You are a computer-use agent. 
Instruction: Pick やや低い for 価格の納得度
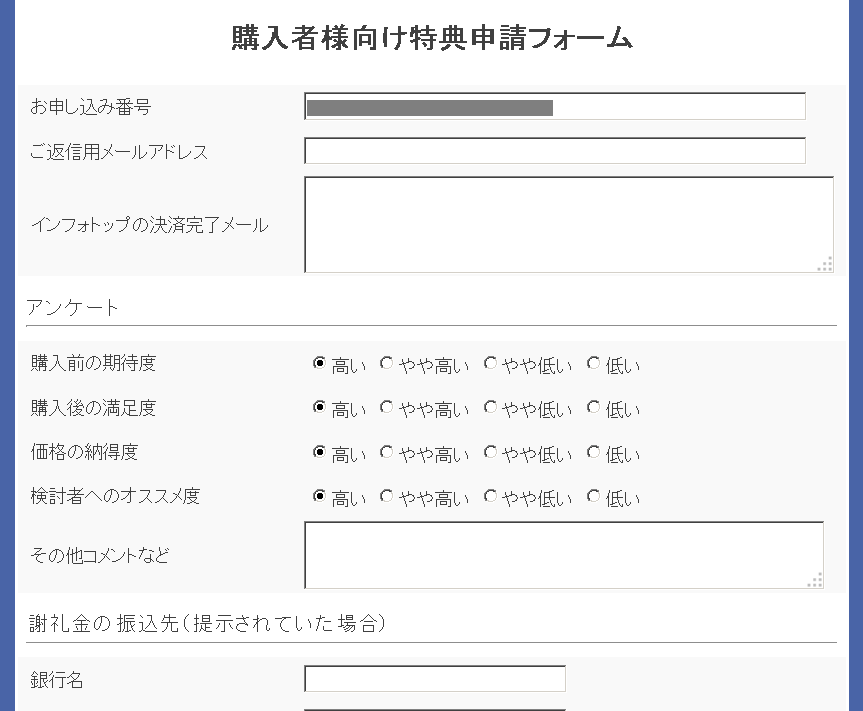[x=490, y=452]
